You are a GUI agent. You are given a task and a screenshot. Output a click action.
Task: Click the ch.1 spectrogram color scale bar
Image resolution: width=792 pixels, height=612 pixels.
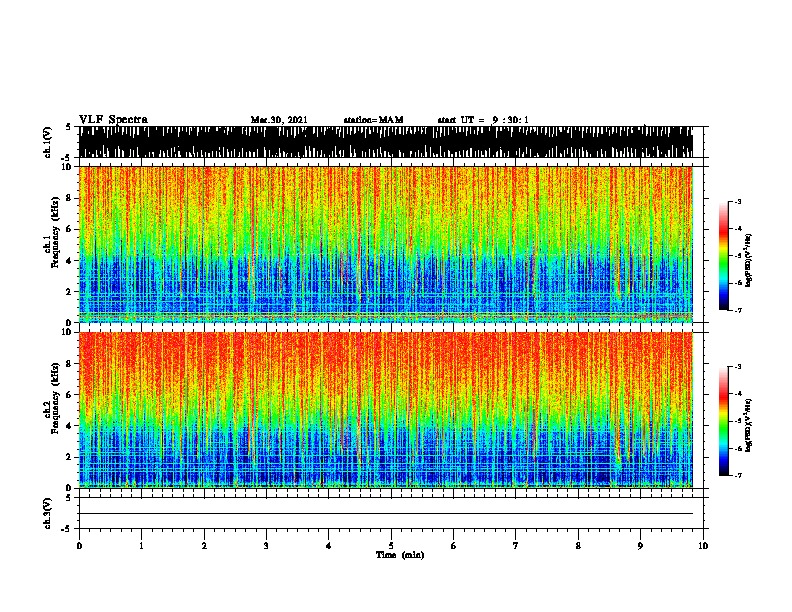click(724, 256)
